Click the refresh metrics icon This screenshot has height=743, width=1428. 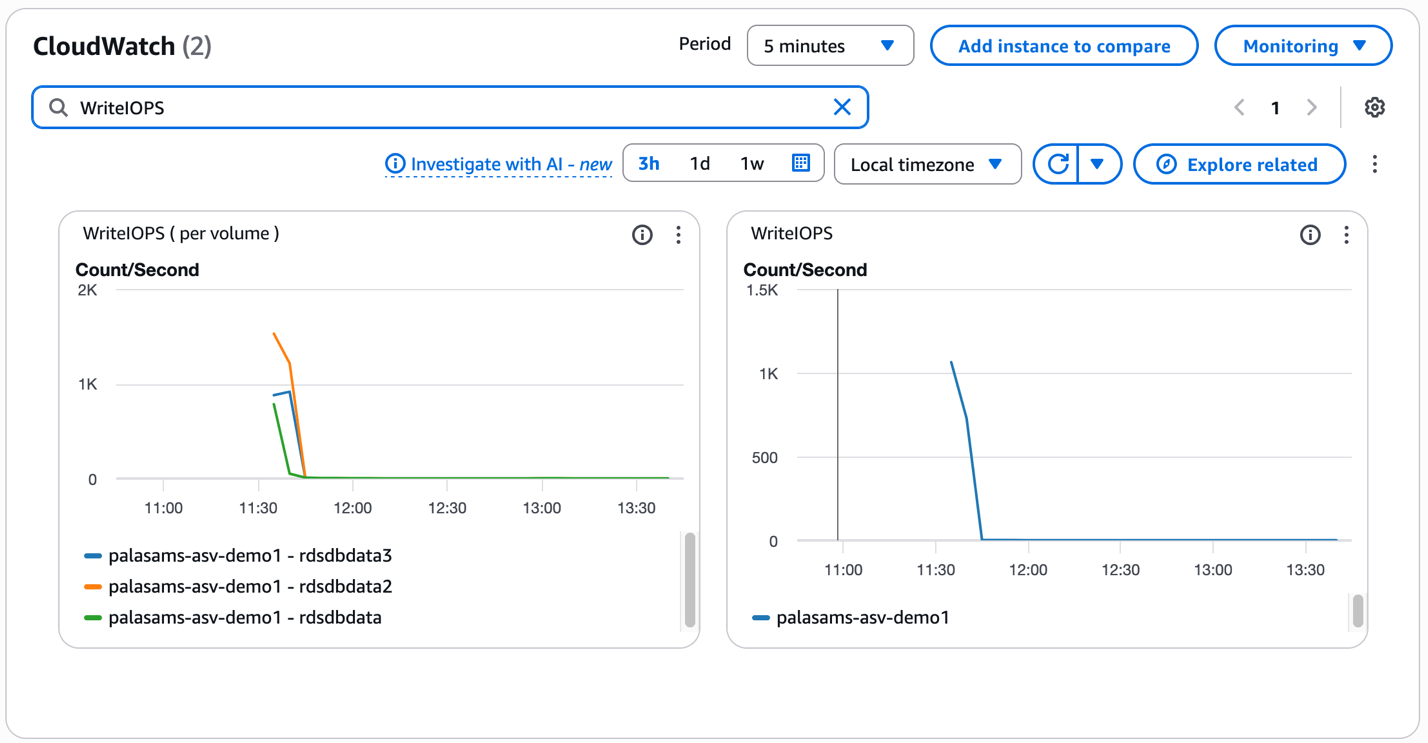coord(1058,164)
